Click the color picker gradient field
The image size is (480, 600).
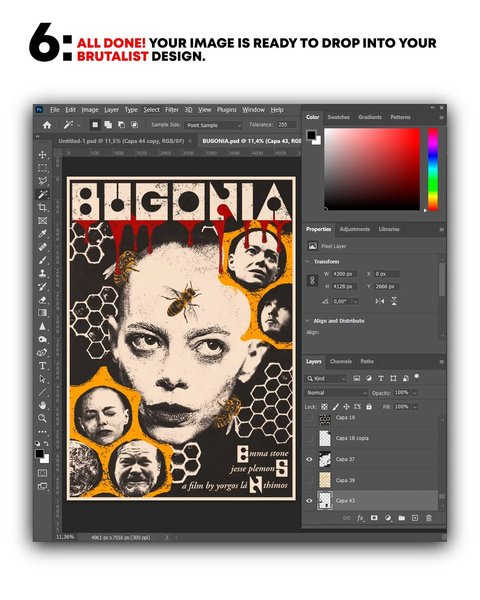pyautogui.click(x=372, y=169)
